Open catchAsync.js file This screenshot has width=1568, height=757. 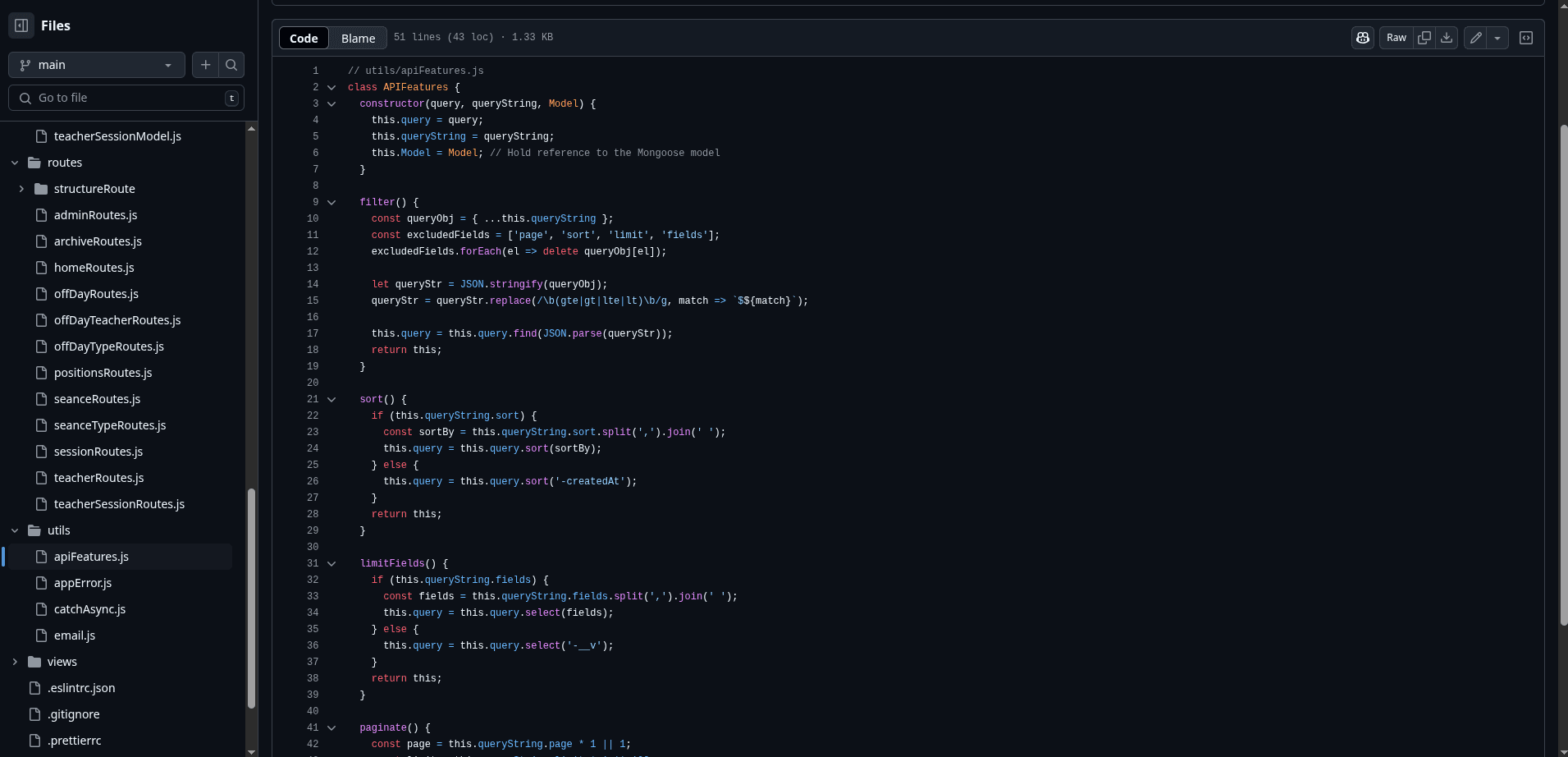pyautogui.click(x=89, y=609)
